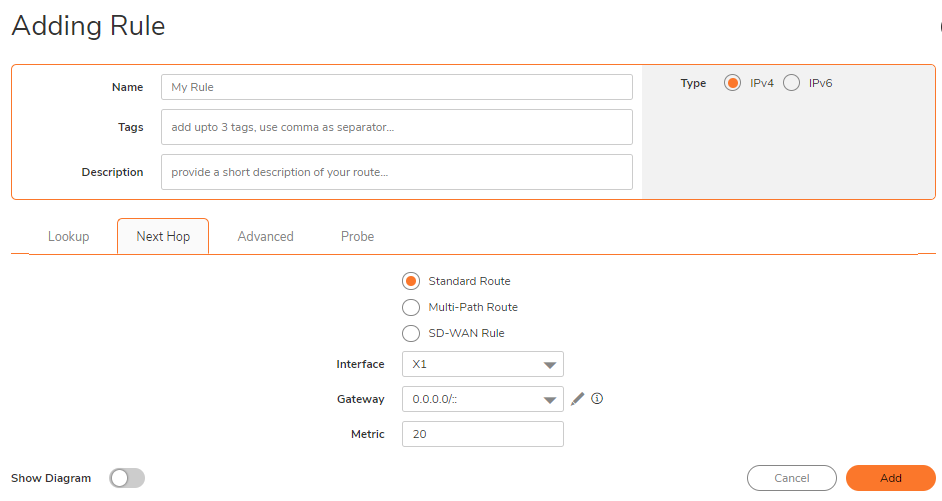Viewport: 942px width, 501px height.
Task: Click the Description text field
Action: coord(397,172)
